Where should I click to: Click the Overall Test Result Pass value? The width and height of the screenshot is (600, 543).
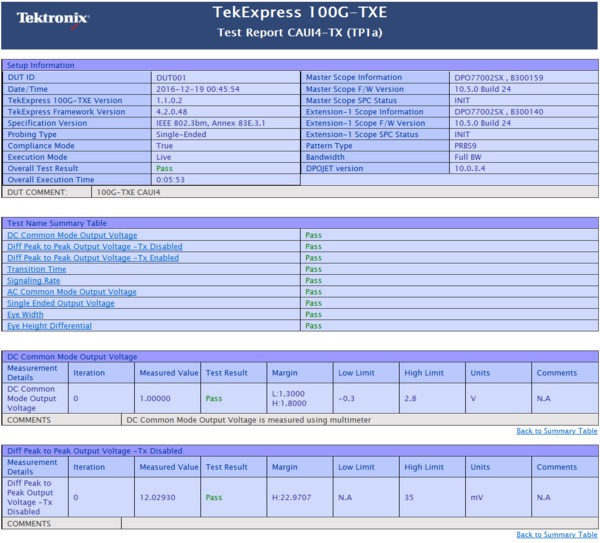pos(164,169)
